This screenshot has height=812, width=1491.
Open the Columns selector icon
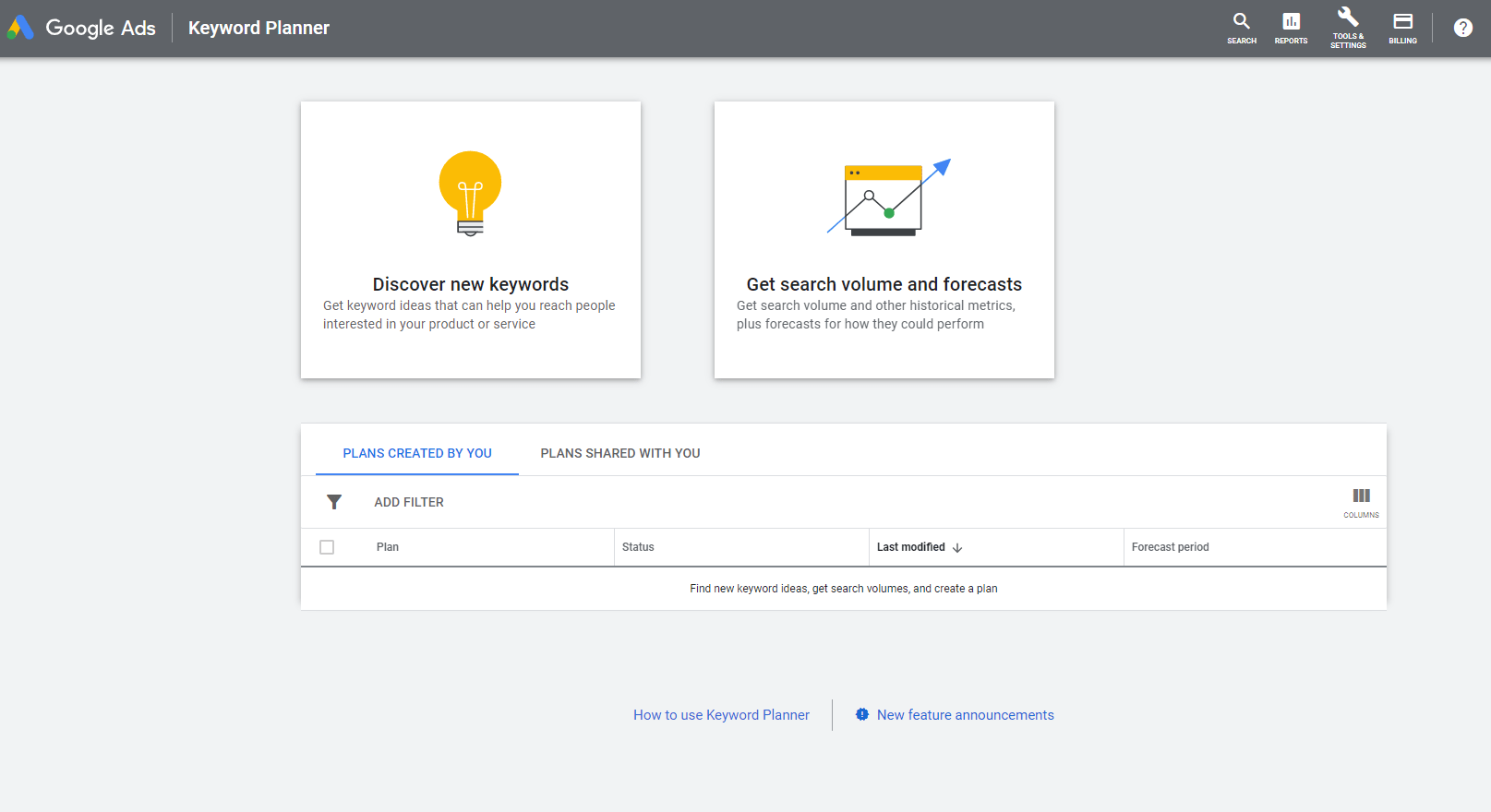pos(1361,503)
